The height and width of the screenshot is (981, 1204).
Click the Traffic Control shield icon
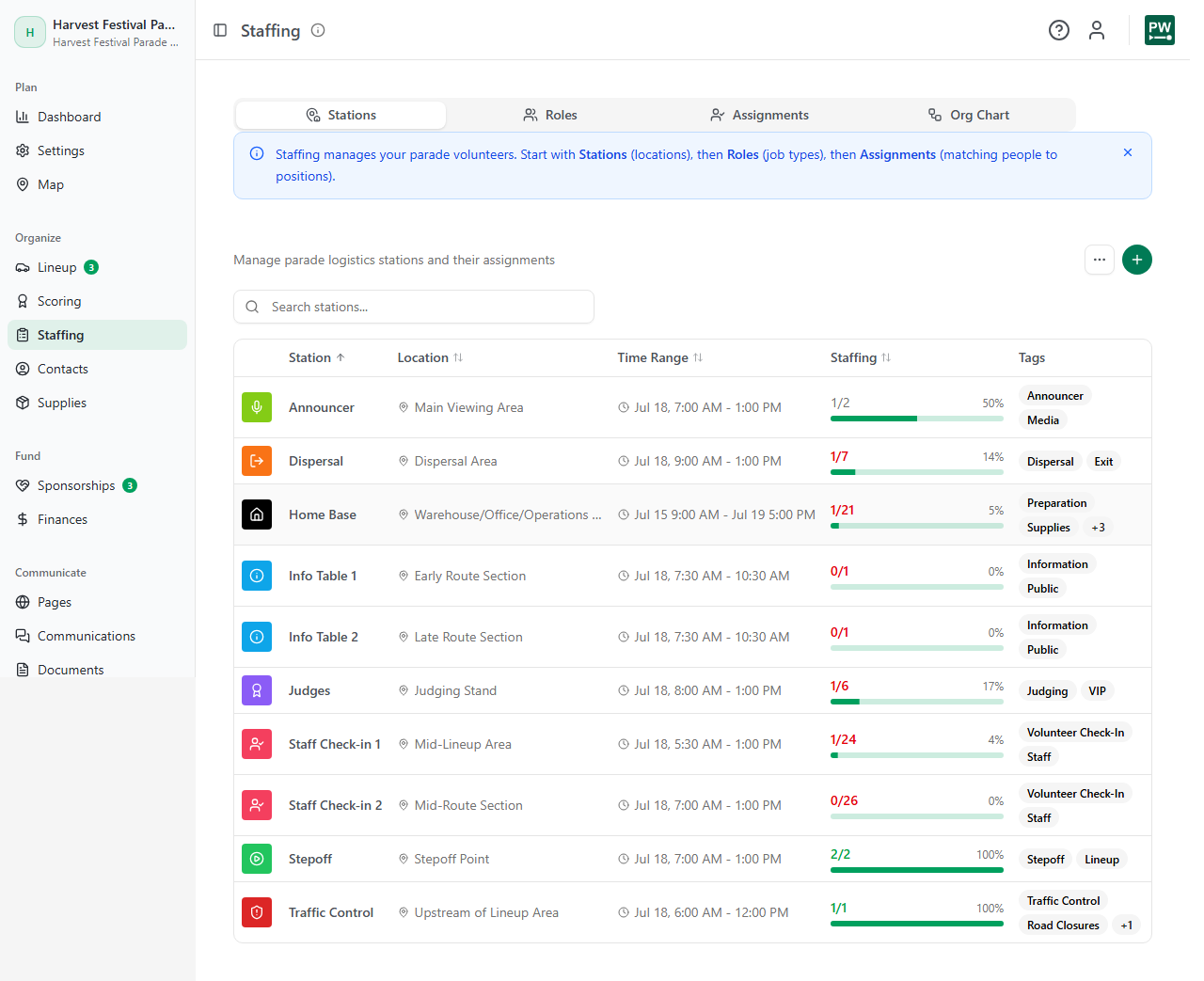[257, 912]
